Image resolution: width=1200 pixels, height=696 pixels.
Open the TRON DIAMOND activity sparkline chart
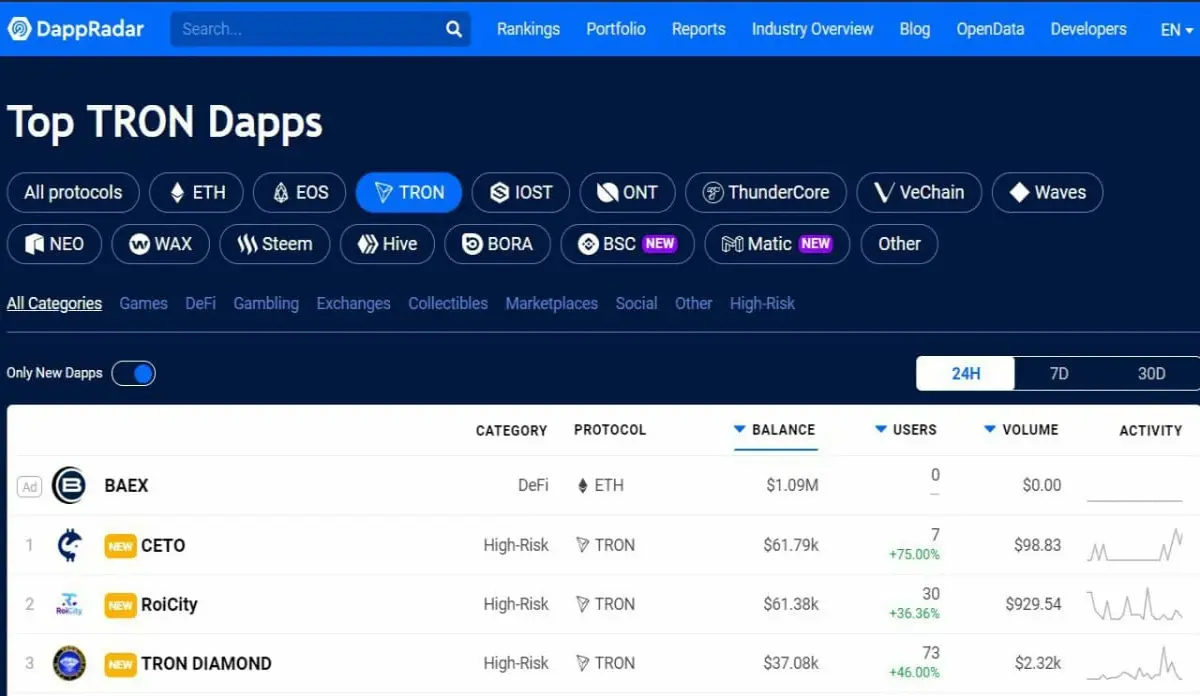point(1135,663)
